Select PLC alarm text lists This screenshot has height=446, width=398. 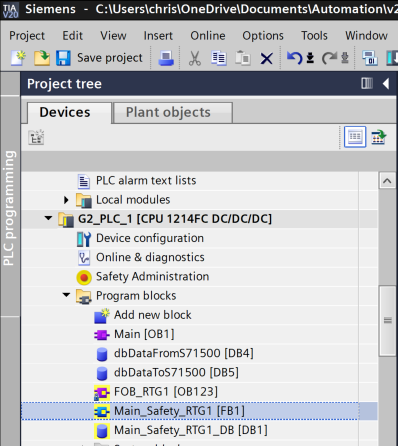pos(146,181)
